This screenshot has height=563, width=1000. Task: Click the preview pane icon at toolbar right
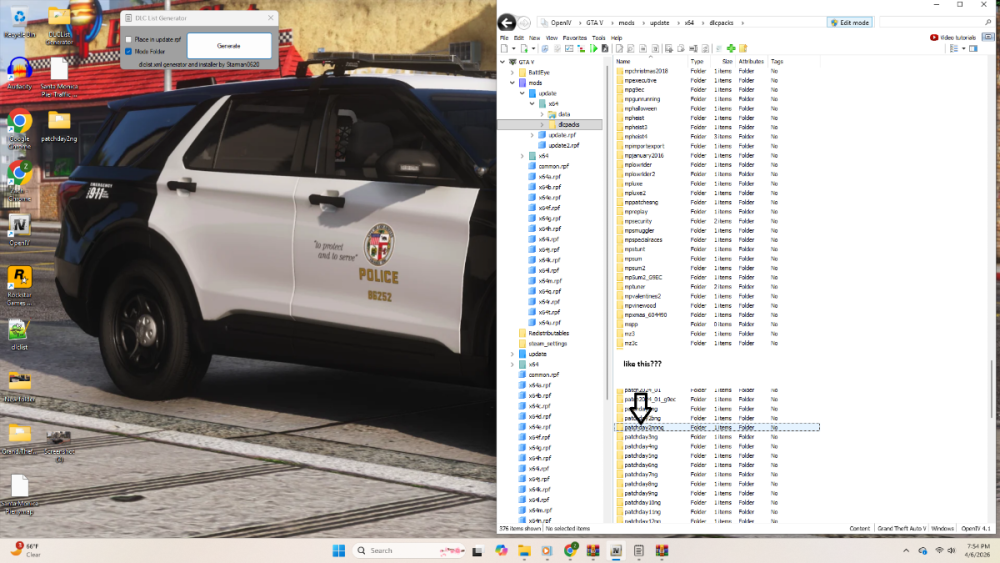click(973, 48)
